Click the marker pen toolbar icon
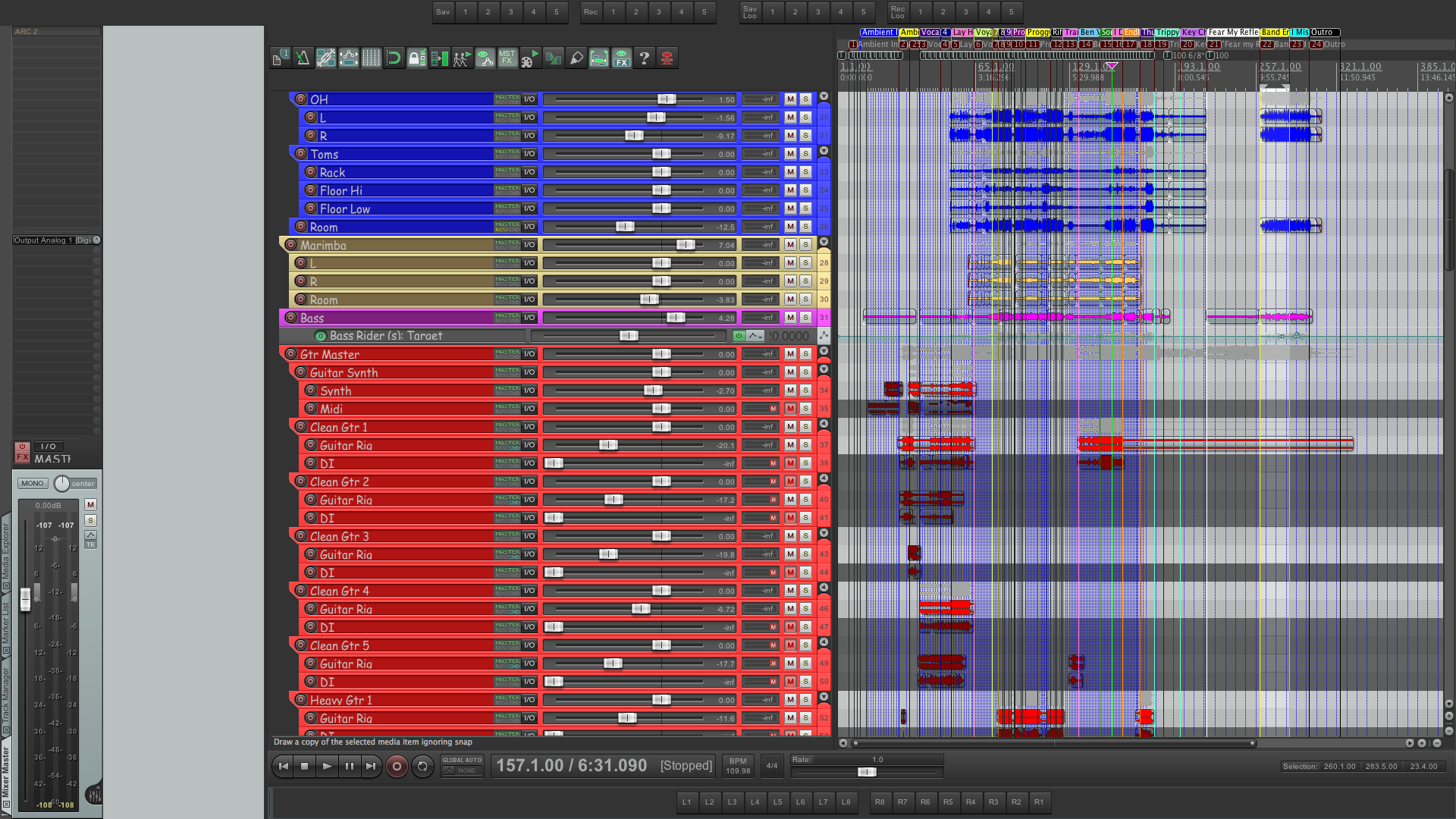Screen dimensions: 1456x819 tap(576, 58)
